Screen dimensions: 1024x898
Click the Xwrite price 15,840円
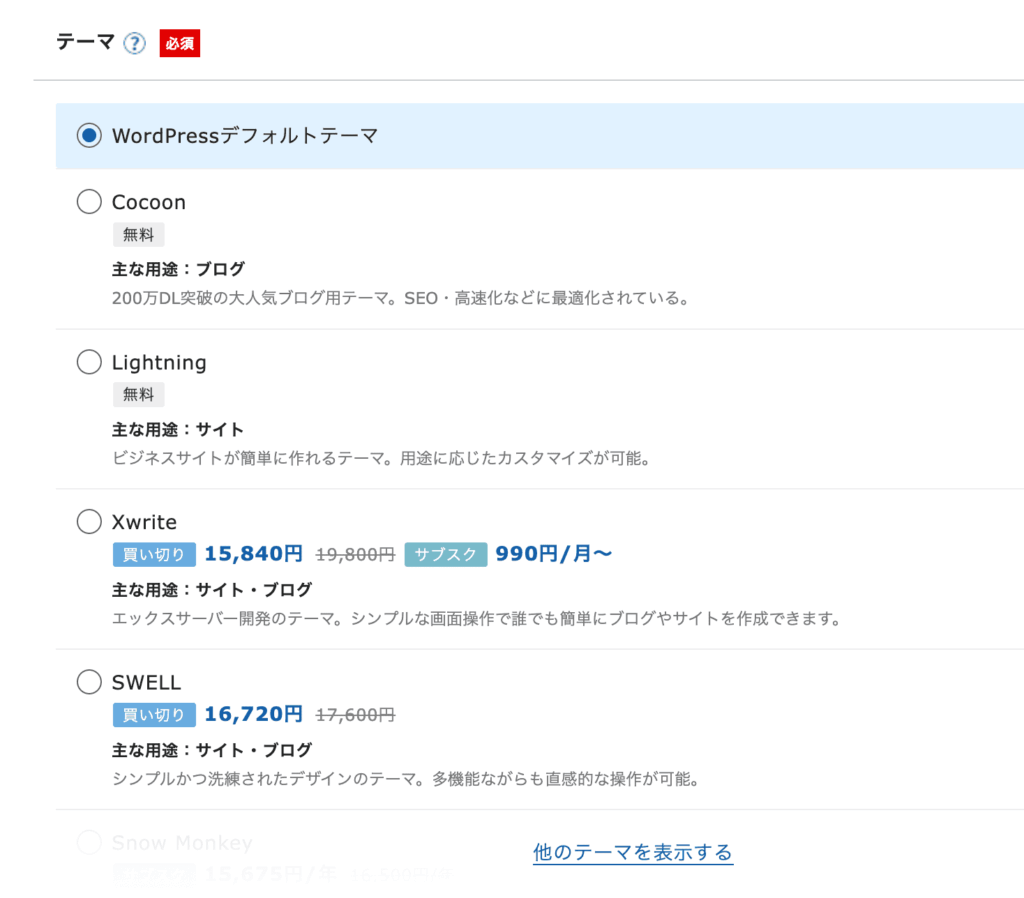click(x=254, y=553)
